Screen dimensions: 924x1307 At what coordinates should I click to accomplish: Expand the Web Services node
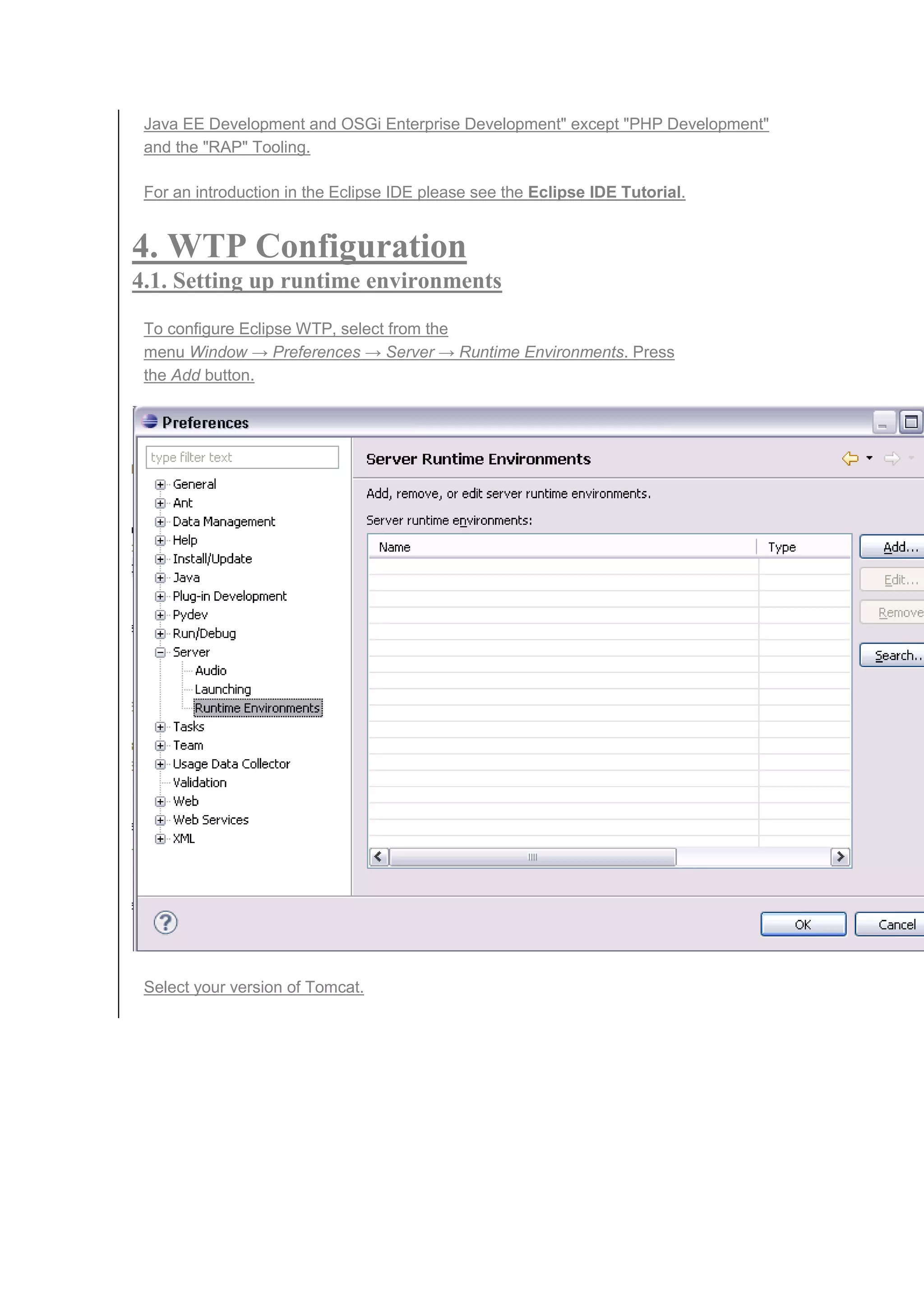click(x=160, y=820)
